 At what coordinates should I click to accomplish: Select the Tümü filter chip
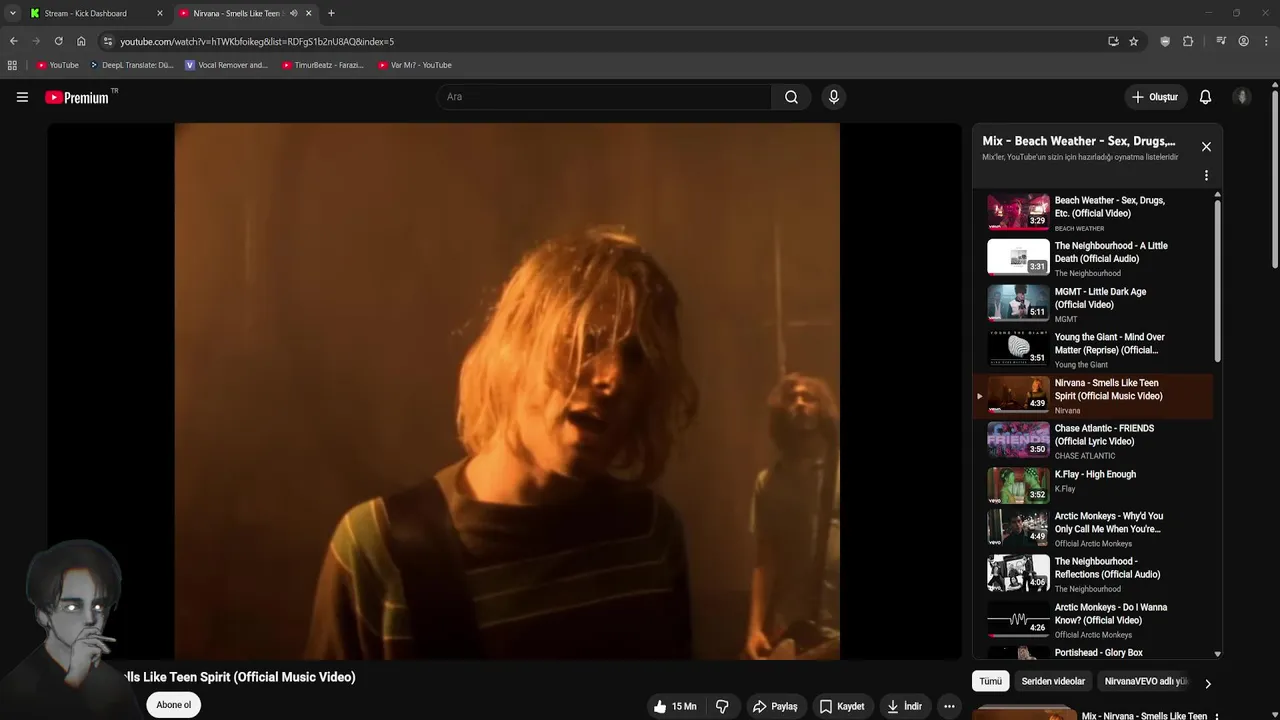[990, 681]
